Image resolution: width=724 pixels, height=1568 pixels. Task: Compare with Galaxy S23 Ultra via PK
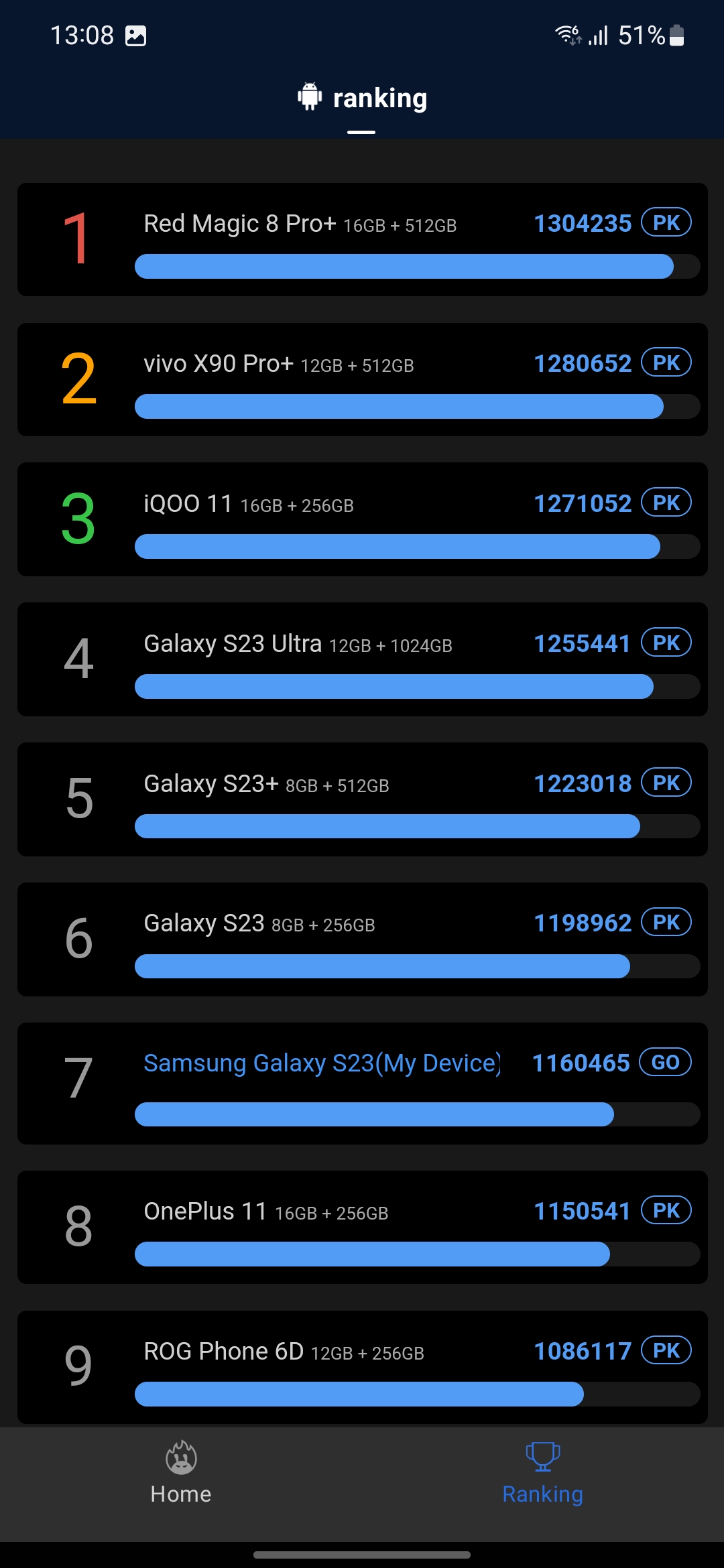(x=666, y=643)
